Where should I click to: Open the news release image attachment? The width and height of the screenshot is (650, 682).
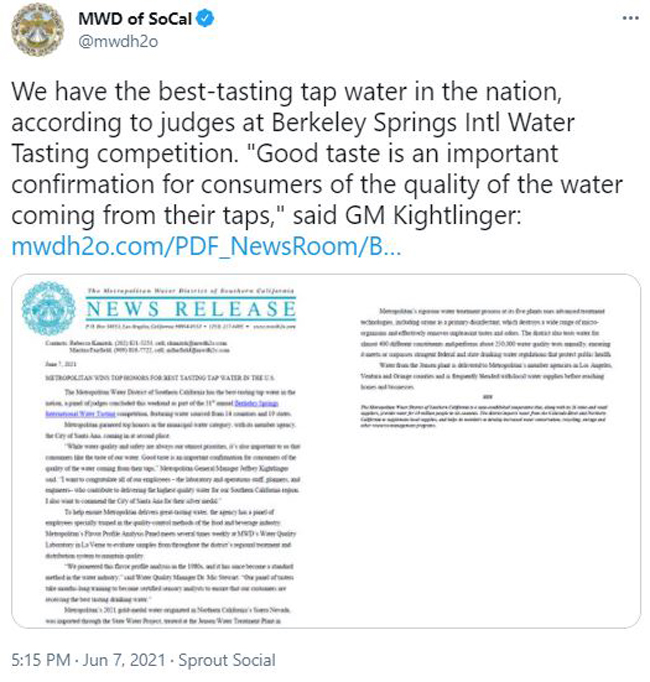[326, 451]
